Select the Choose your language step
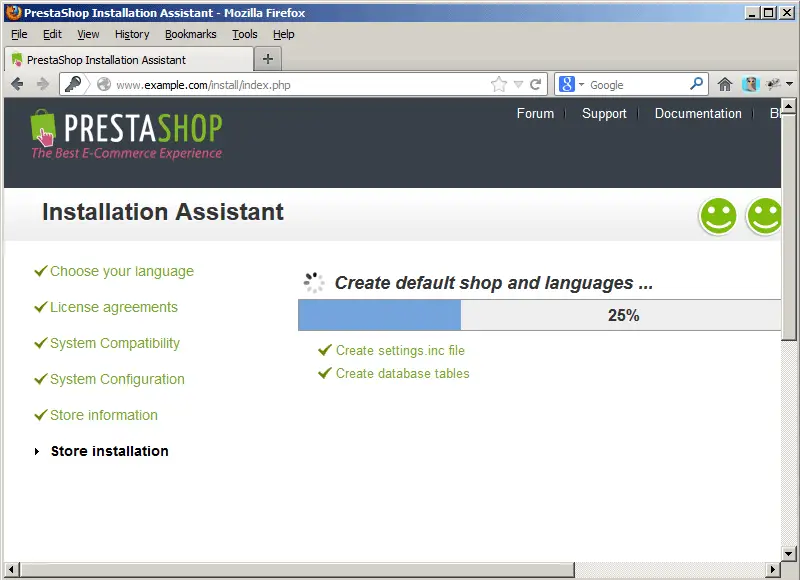Screen dimensions: 800x580 (x=122, y=271)
